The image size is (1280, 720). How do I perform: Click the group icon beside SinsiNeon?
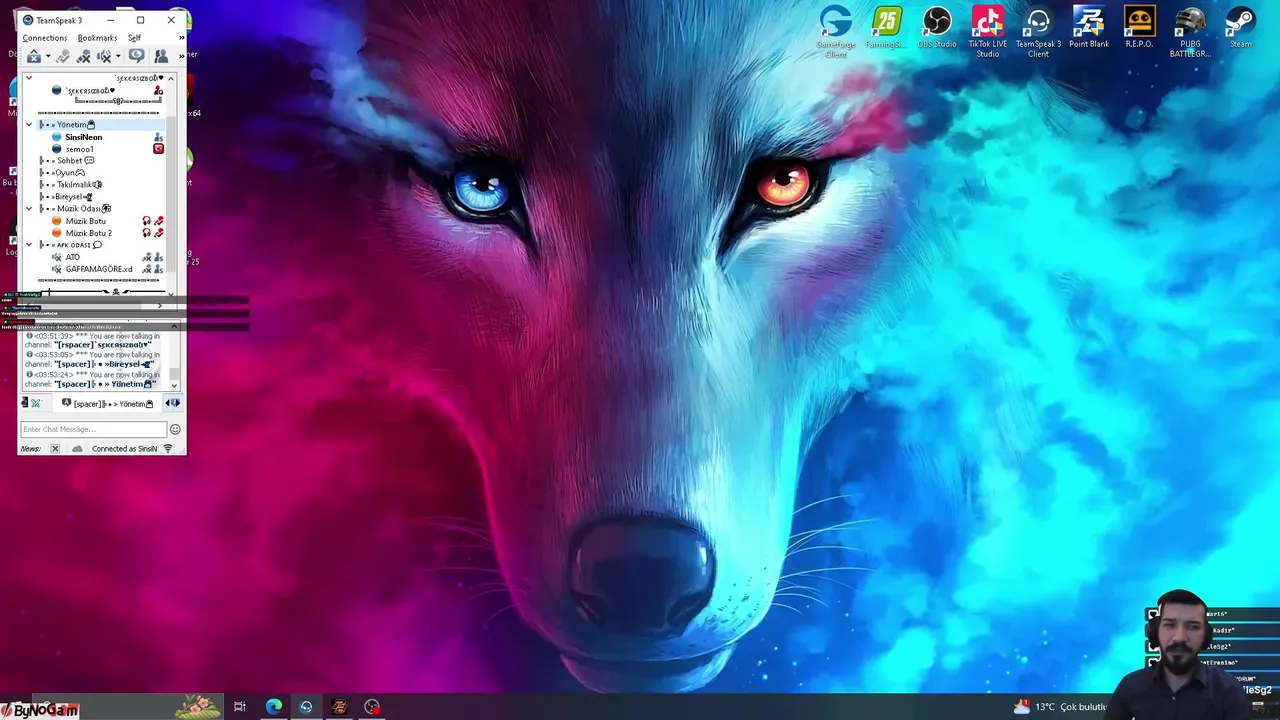tap(158, 137)
